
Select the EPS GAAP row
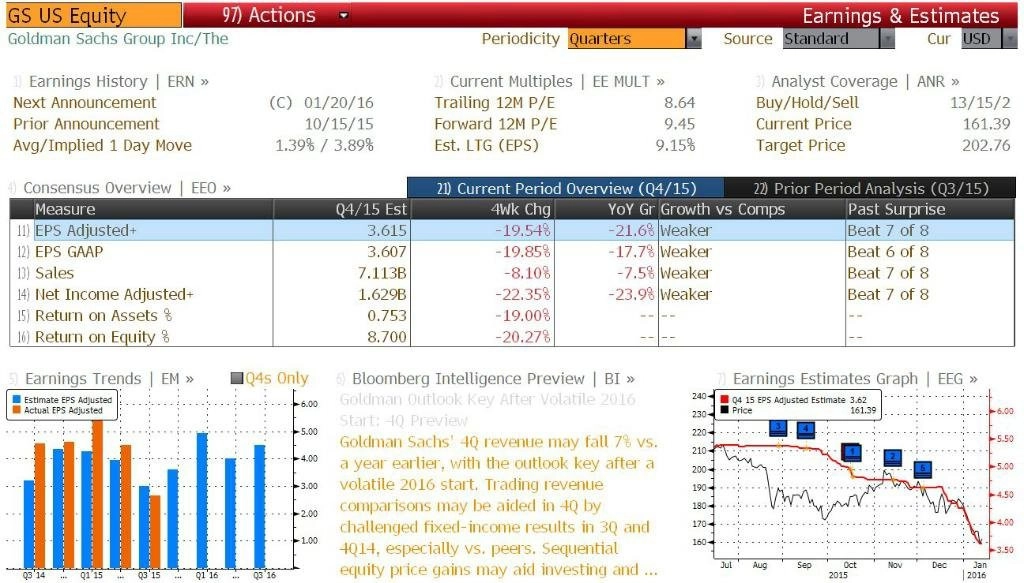[x=512, y=252]
